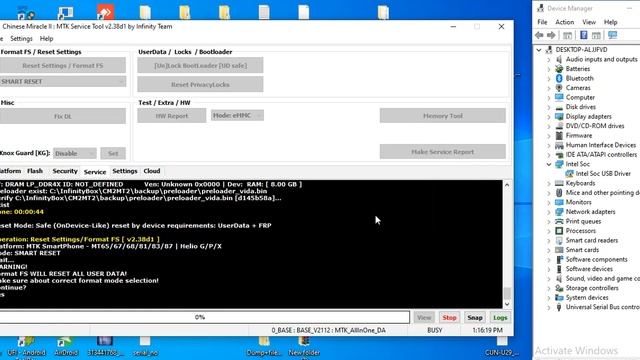Image resolution: width=640 pixels, height=360 pixels.
Task: Select the Bluetooth device icon
Action: click(x=559, y=78)
